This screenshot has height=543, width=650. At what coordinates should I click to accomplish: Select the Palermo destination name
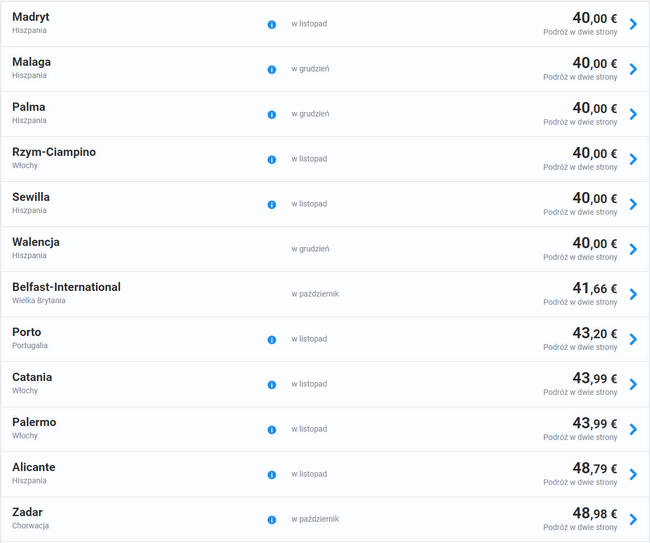pyautogui.click(x=34, y=422)
